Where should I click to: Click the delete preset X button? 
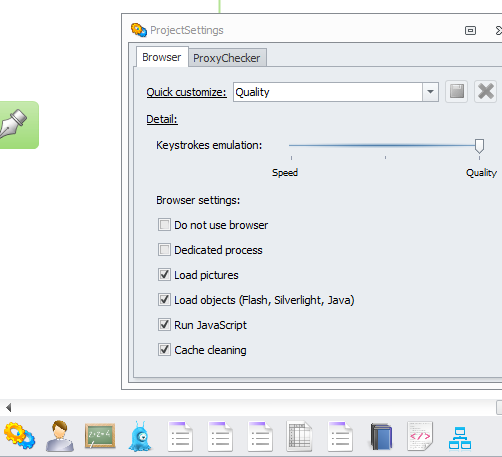(x=486, y=91)
